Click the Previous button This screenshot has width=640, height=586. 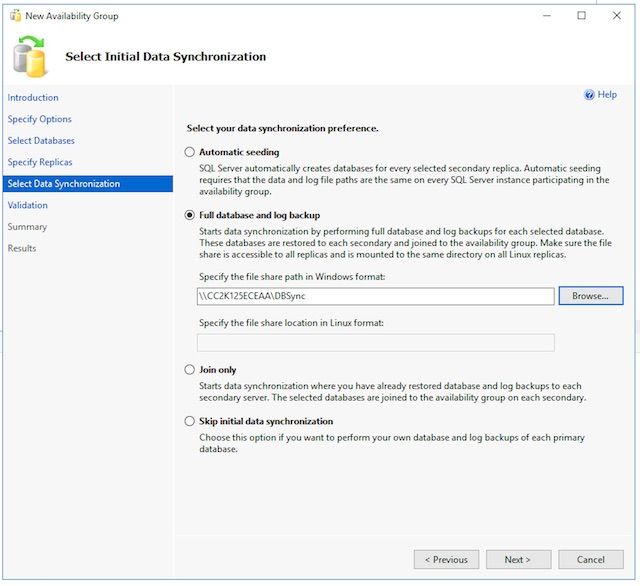click(x=446, y=559)
